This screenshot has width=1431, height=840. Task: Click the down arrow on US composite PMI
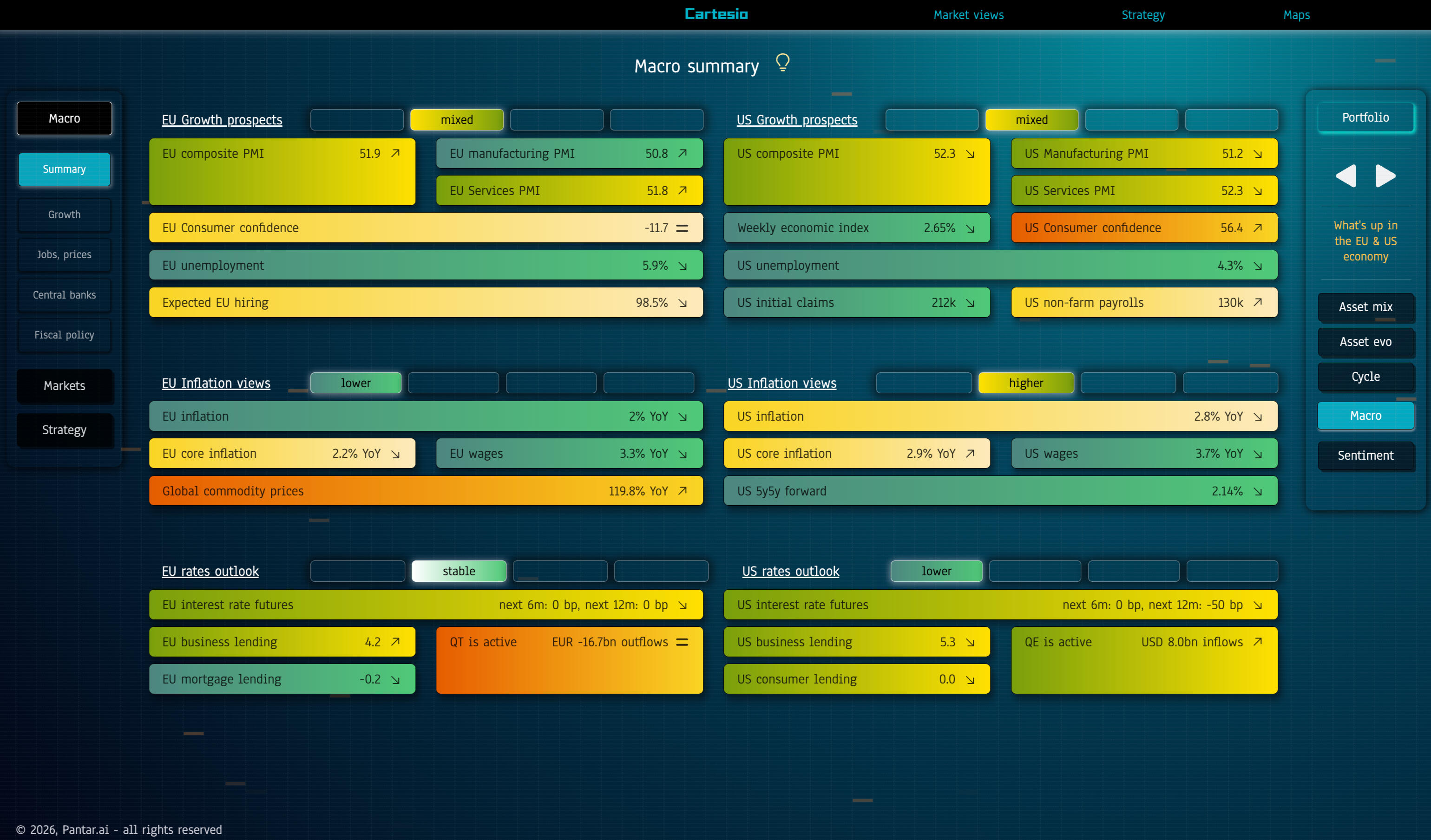pyautogui.click(x=971, y=154)
